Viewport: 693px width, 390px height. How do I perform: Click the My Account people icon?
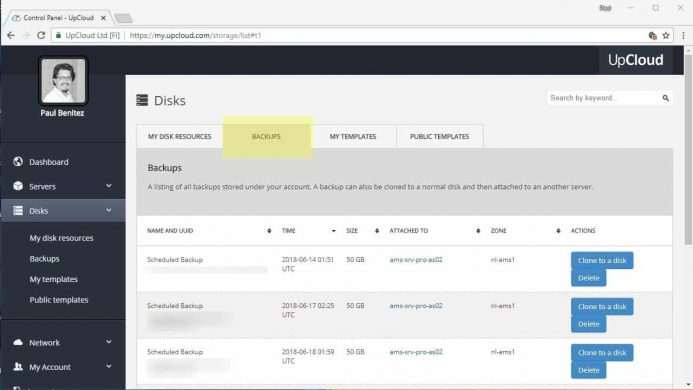point(18,367)
